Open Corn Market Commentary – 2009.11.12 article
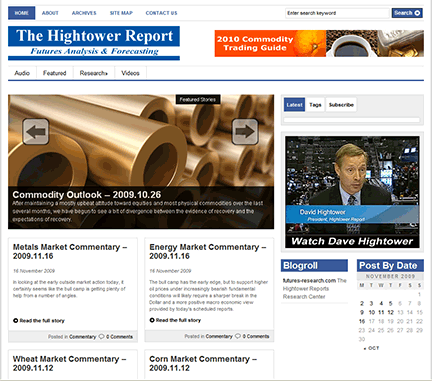Image resolution: width=432 pixels, height=381 pixels. point(203,364)
